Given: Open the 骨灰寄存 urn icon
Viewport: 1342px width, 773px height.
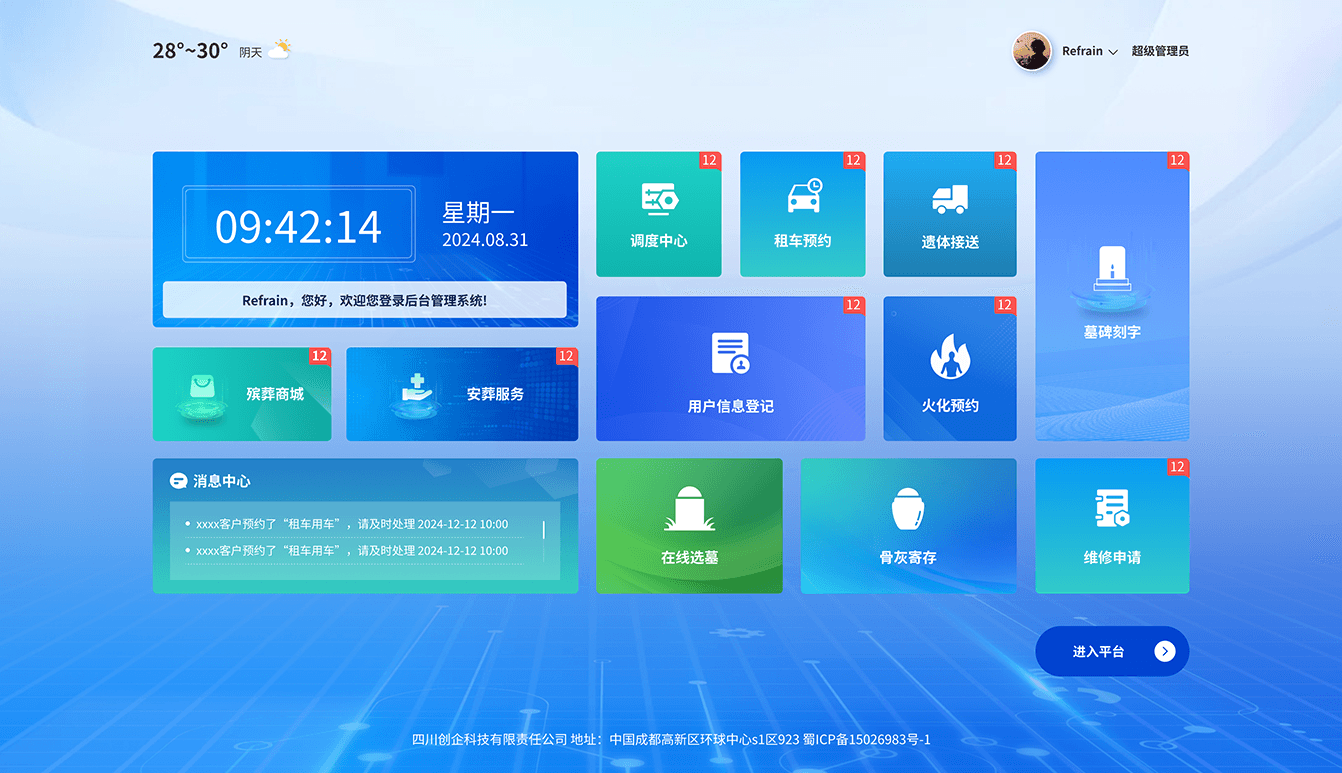Looking at the screenshot, I should click(908, 510).
